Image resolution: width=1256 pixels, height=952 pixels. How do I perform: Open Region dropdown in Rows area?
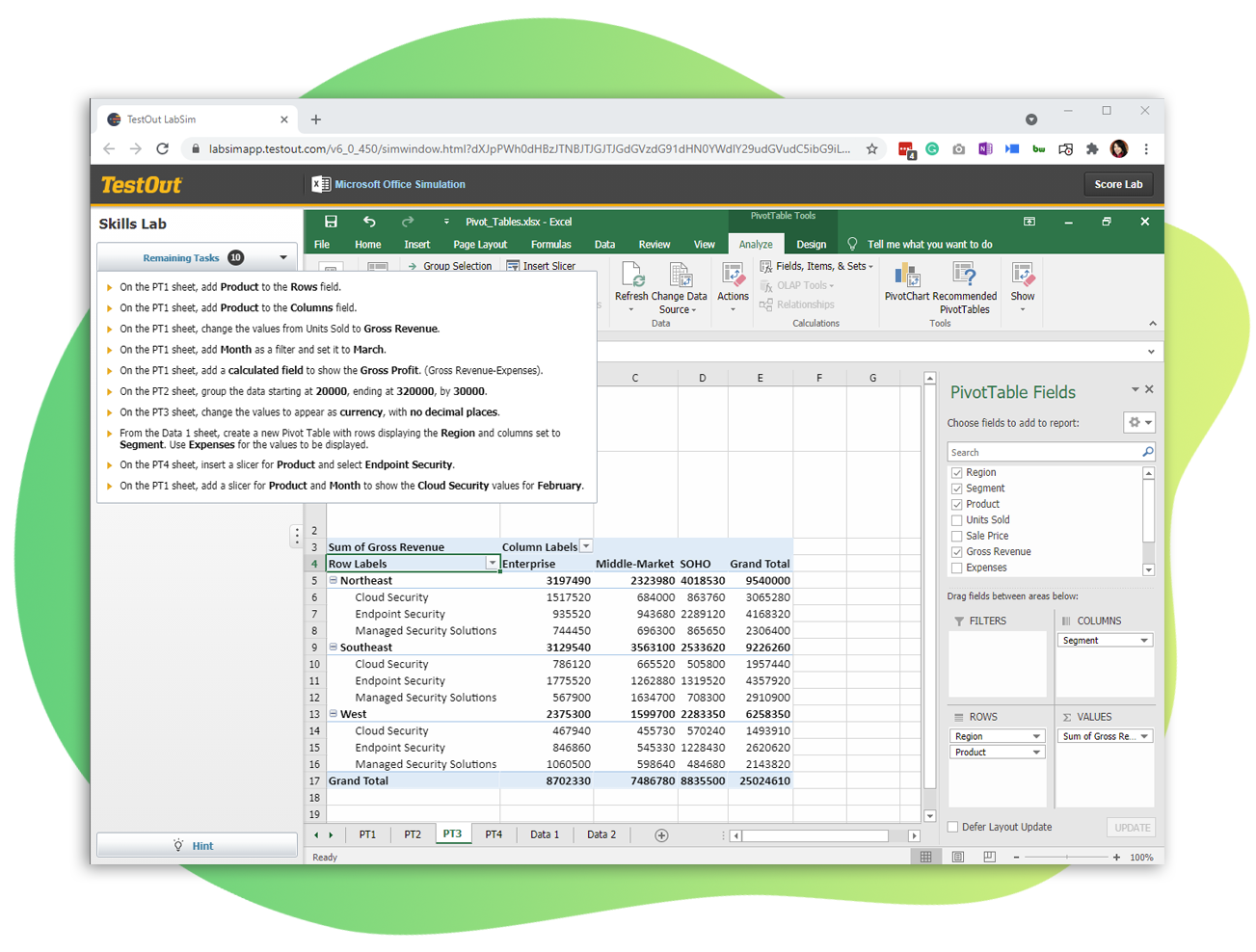coord(1036,736)
